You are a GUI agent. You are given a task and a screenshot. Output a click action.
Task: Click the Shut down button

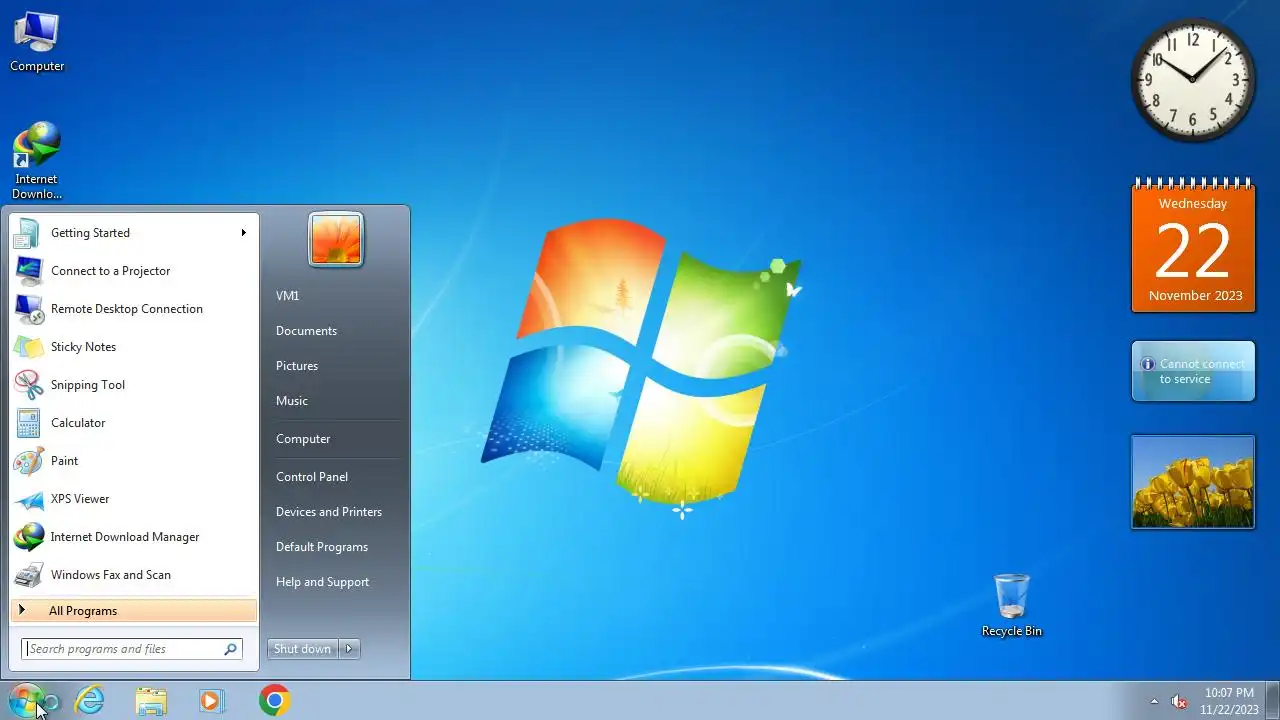(303, 649)
